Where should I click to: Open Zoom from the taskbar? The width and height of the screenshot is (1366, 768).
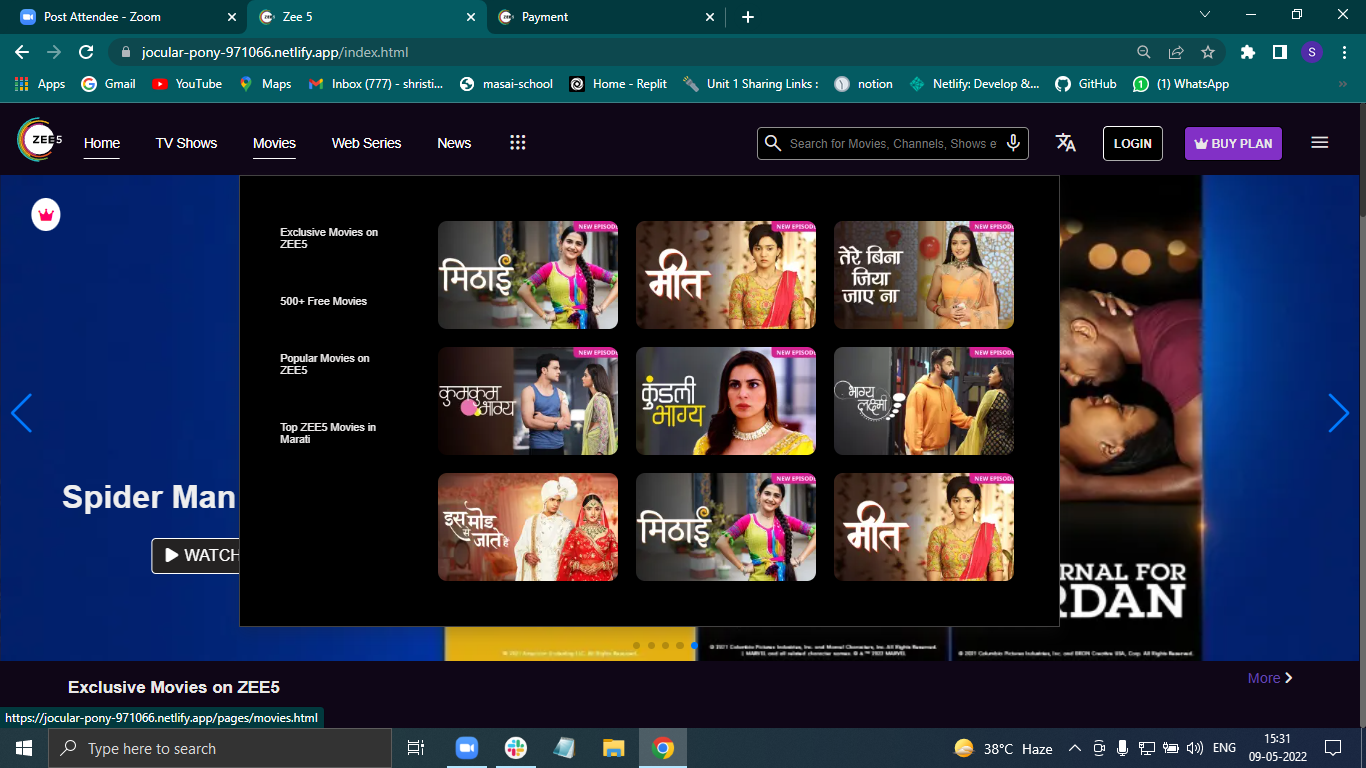click(466, 748)
